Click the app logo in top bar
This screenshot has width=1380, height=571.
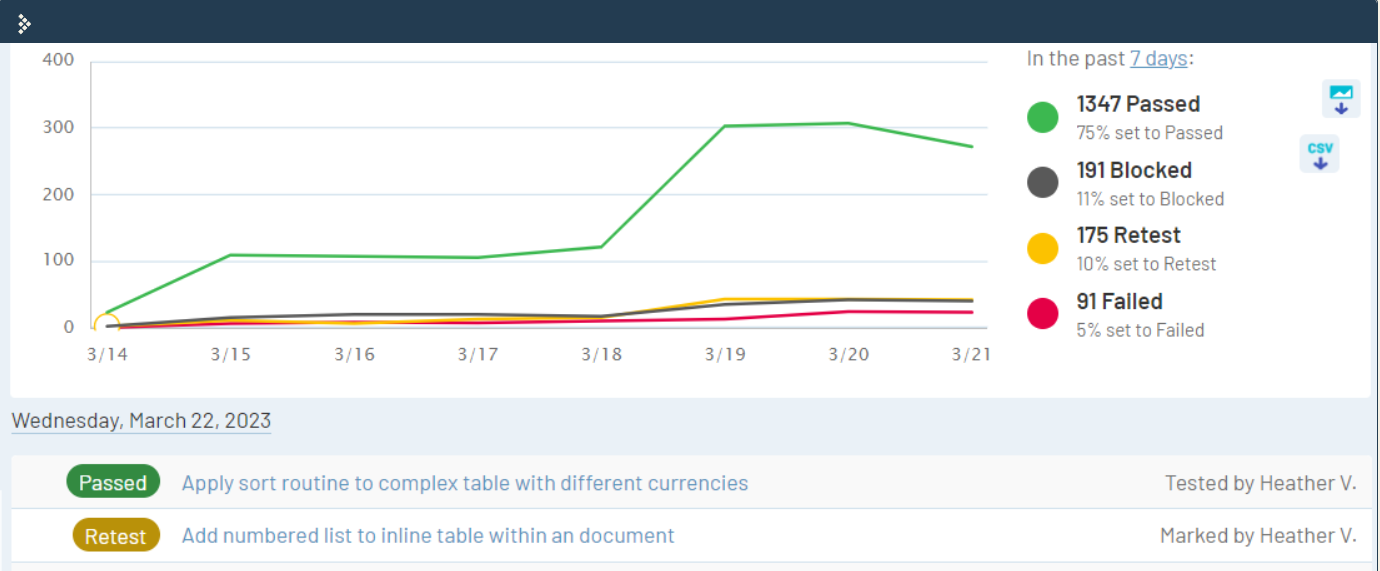pos(24,23)
